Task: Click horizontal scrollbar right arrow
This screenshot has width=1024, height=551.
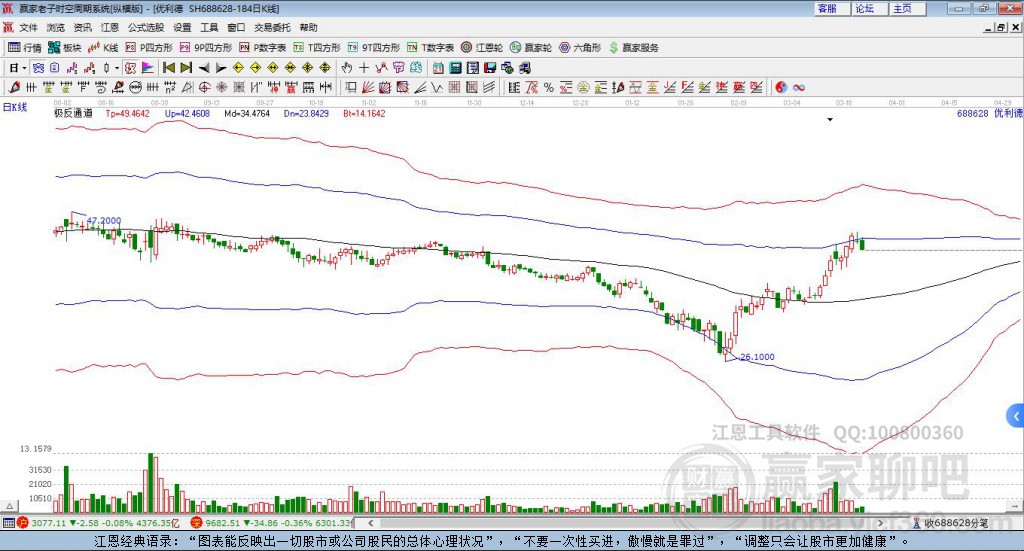Action: (880, 523)
